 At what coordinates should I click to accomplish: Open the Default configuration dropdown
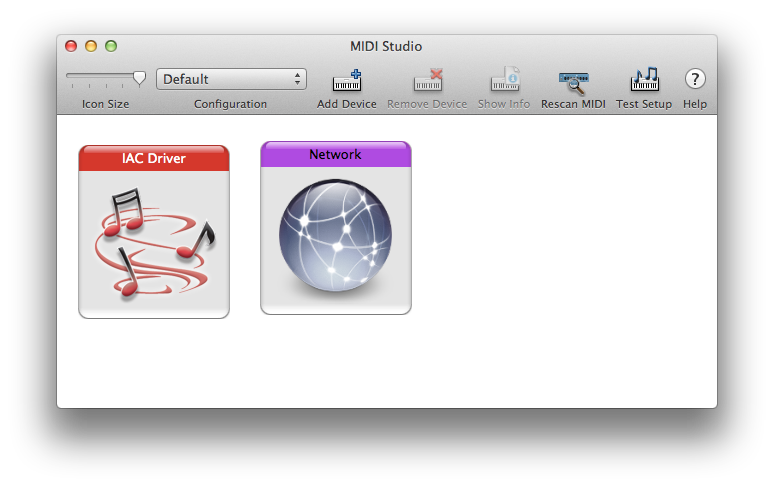click(230, 79)
